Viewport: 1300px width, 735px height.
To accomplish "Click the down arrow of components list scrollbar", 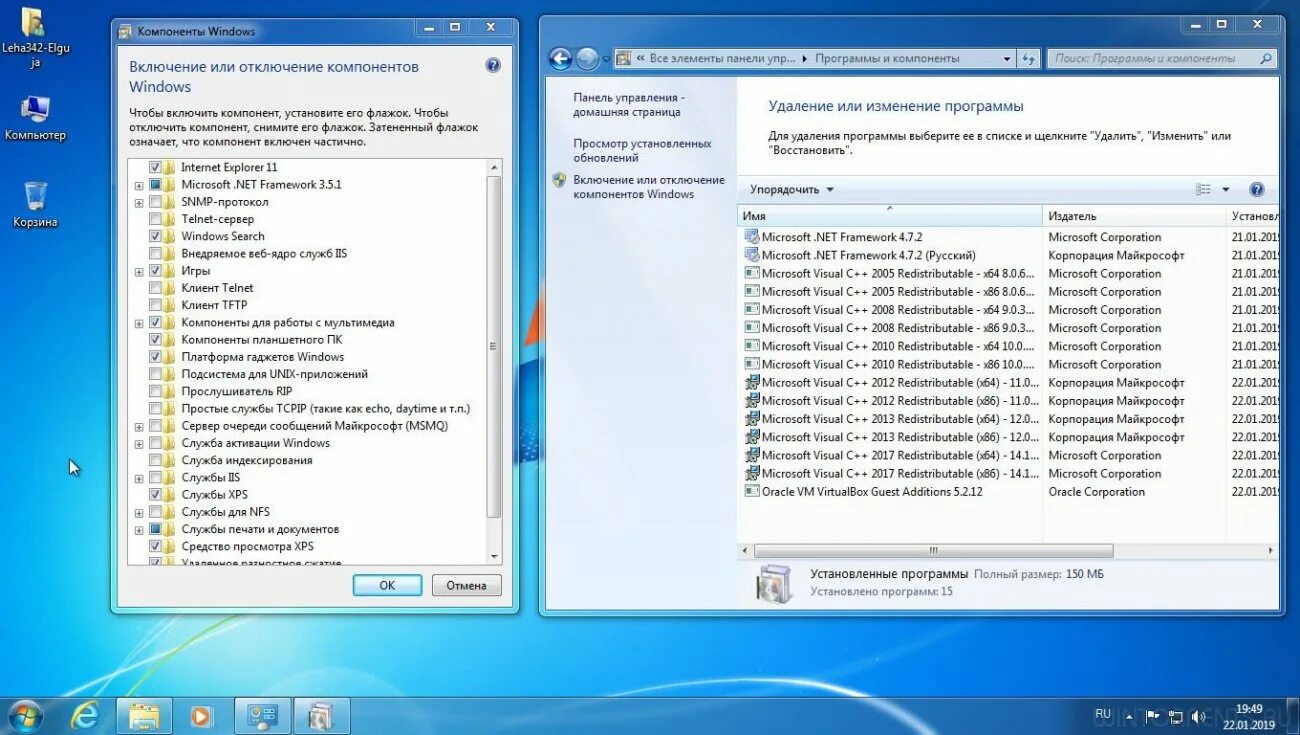I will point(494,556).
